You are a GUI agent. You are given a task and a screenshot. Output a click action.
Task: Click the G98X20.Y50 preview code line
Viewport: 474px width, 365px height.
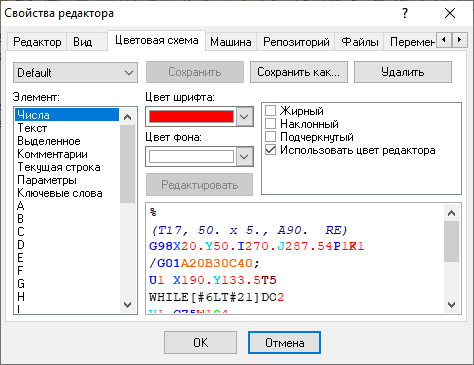point(257,246)
